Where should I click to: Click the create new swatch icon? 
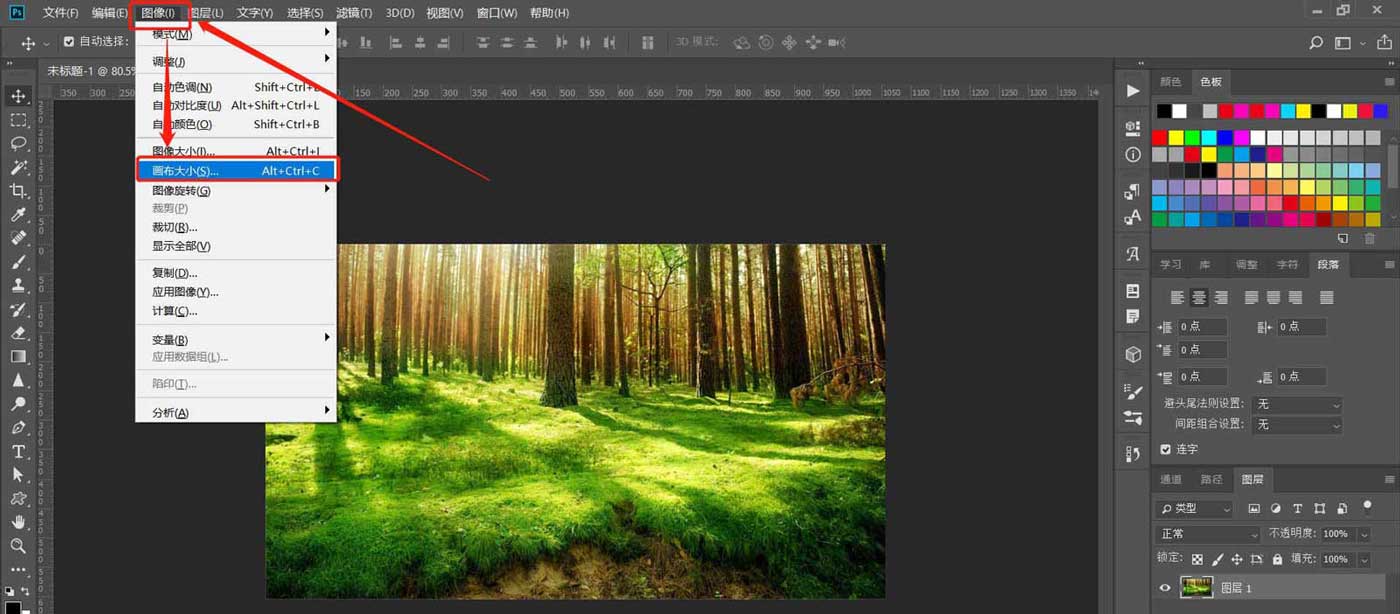[x=1343, y=238]
